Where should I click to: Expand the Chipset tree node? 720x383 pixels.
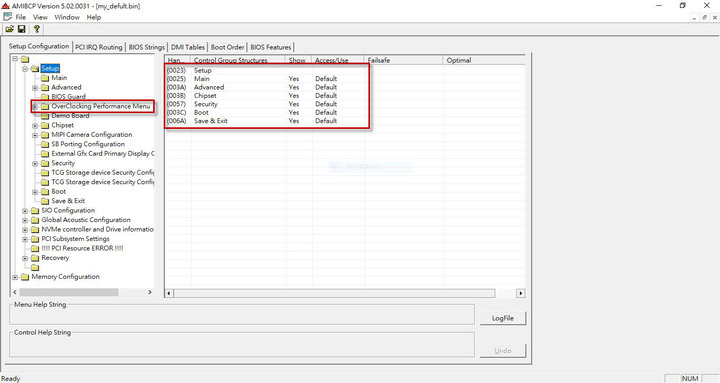coord(35,125)
